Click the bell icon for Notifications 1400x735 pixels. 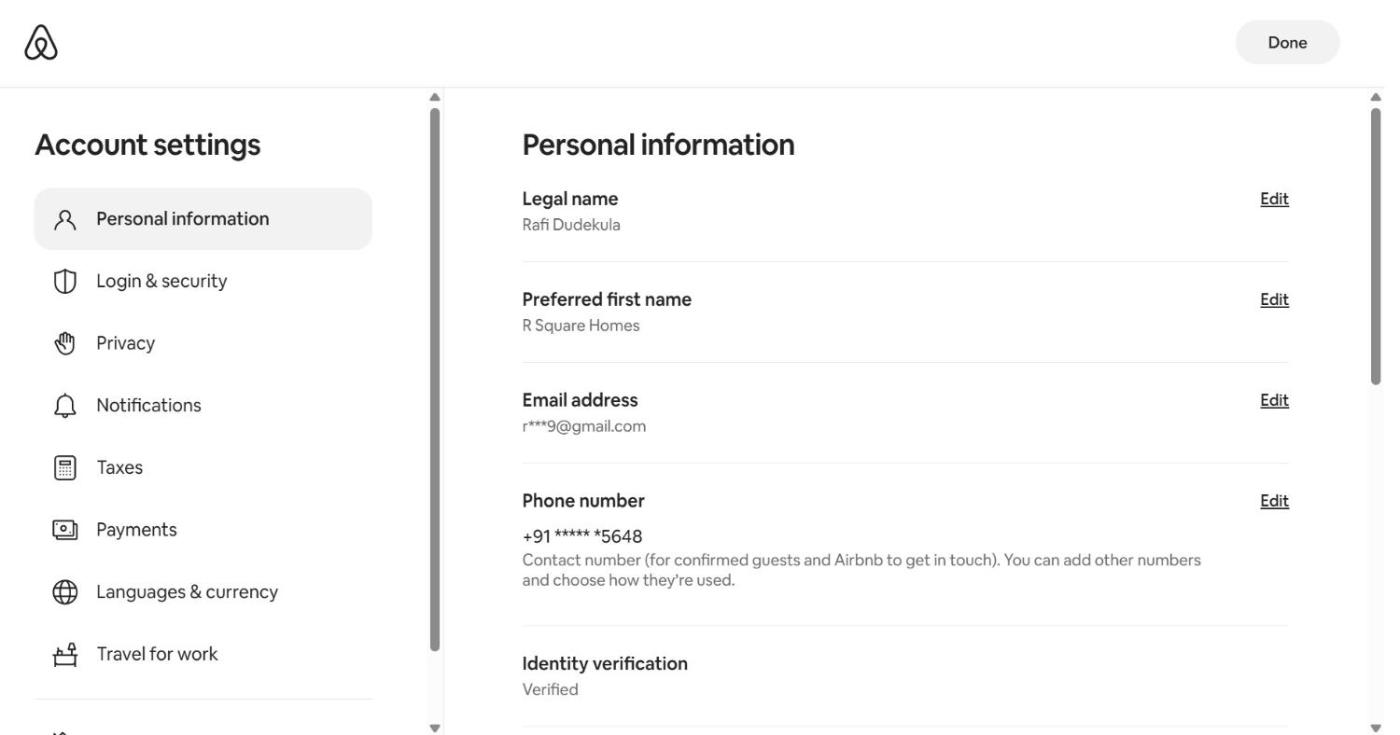click(65, 406)
